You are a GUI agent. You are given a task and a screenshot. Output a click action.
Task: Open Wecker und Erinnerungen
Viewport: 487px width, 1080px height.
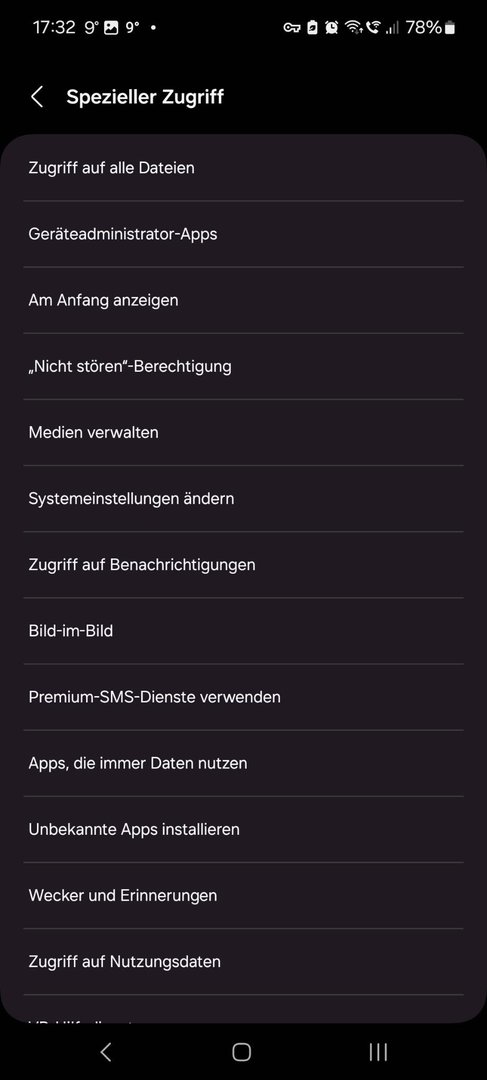243,895
